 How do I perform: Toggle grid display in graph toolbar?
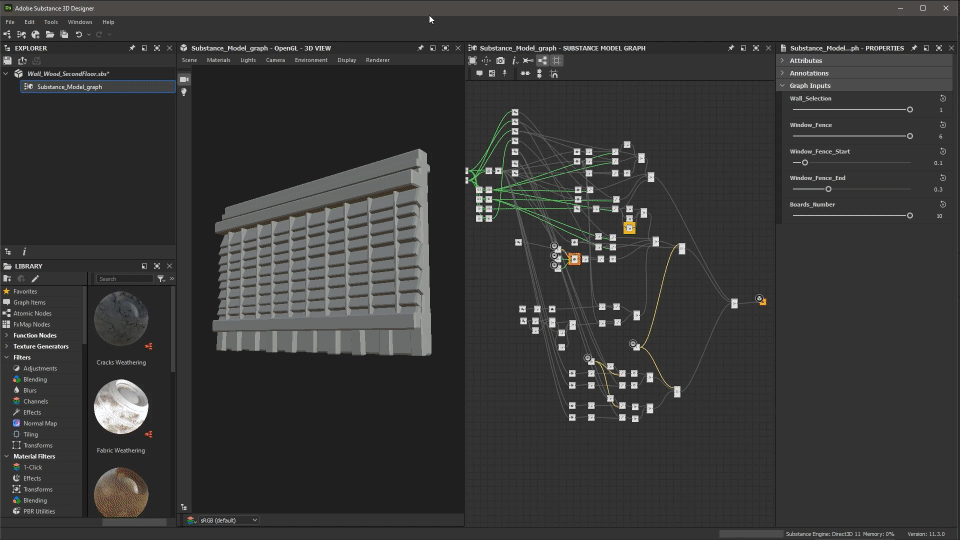pos(557,61)
